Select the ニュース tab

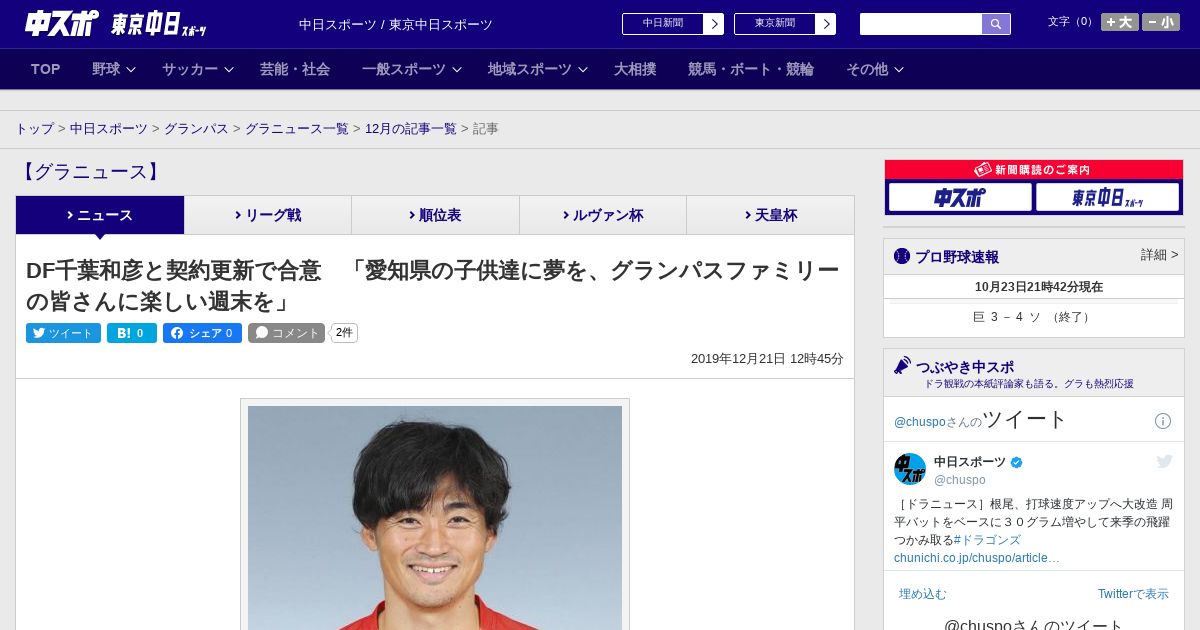click(x=100, y=215)
